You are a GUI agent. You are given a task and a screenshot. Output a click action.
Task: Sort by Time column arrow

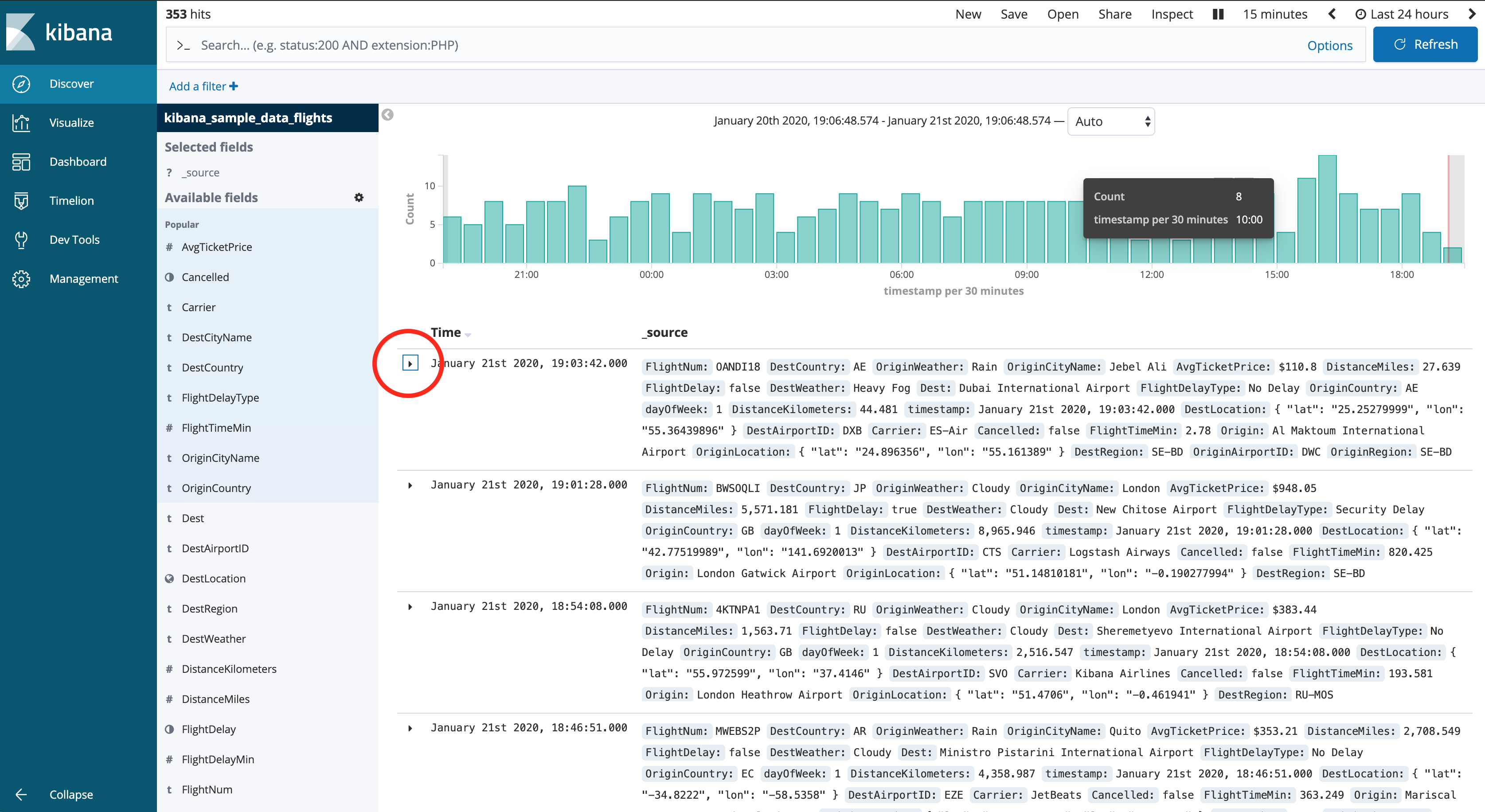tap(468, 335)
